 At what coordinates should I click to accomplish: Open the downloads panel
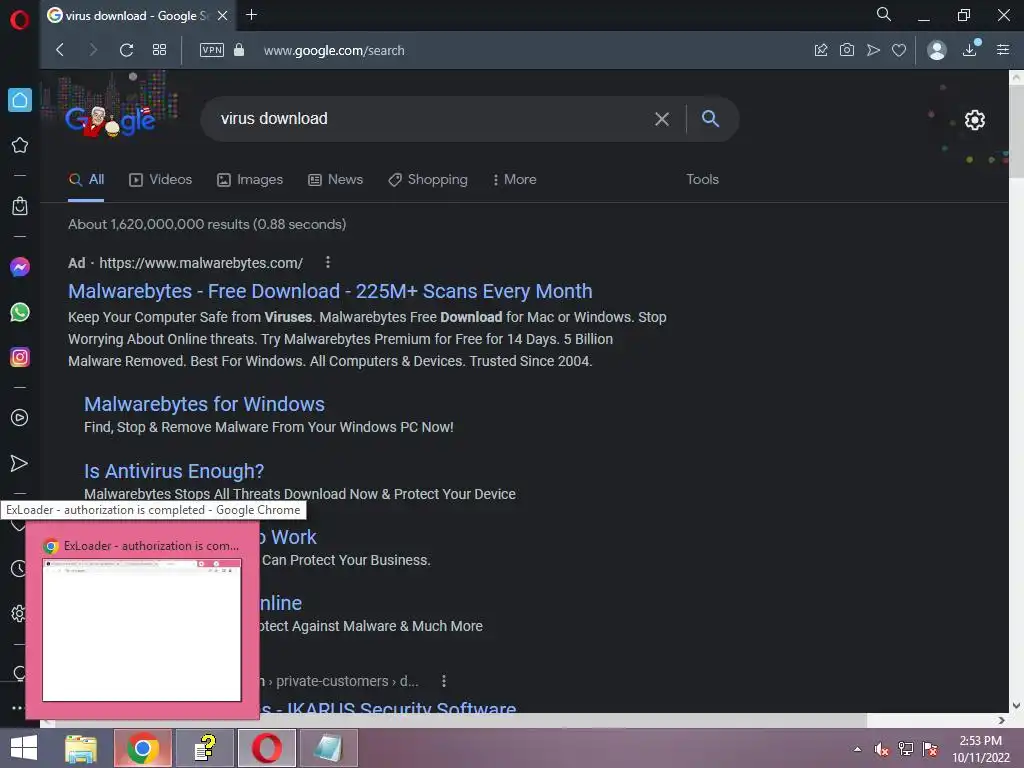[x=970, y=50]
